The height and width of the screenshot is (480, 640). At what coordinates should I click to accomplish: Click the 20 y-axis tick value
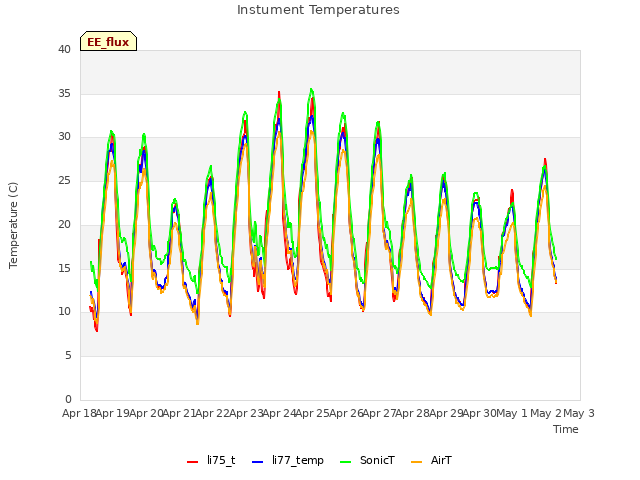[64, 224]
